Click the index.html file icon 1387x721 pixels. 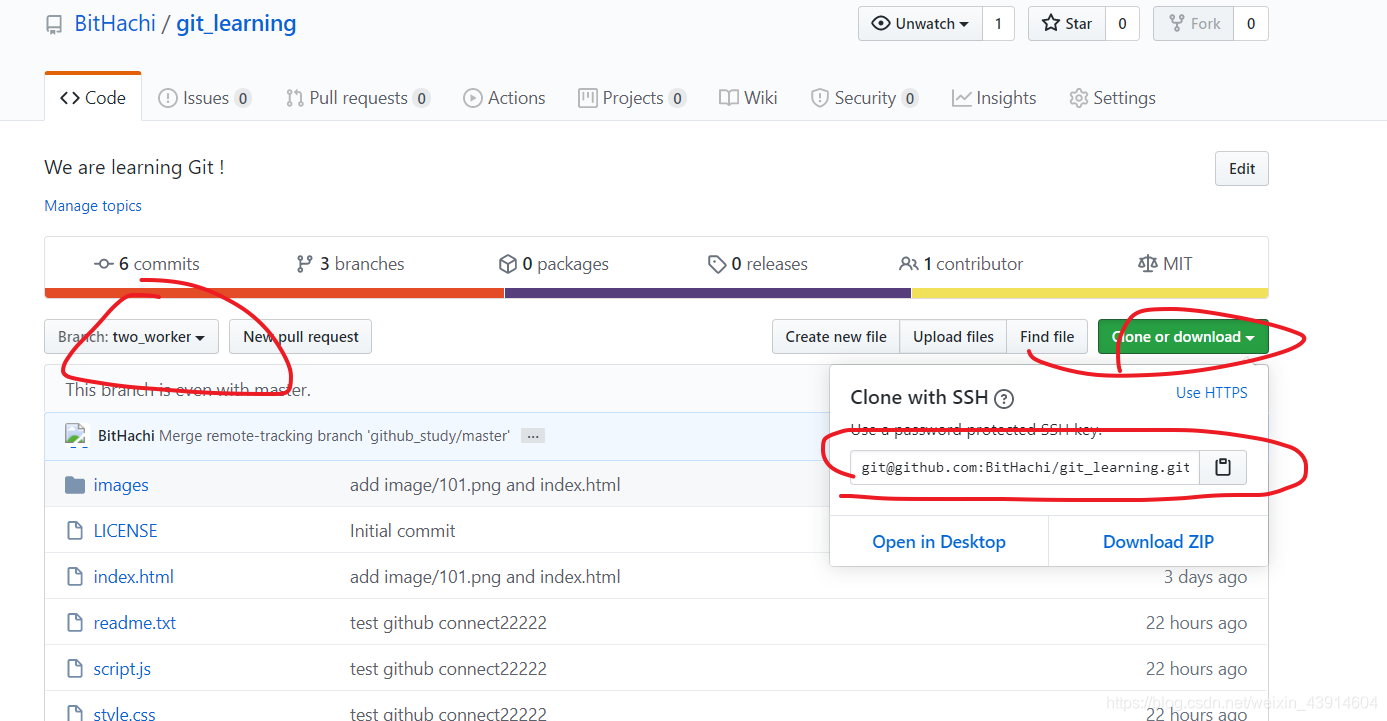[75, 577]
